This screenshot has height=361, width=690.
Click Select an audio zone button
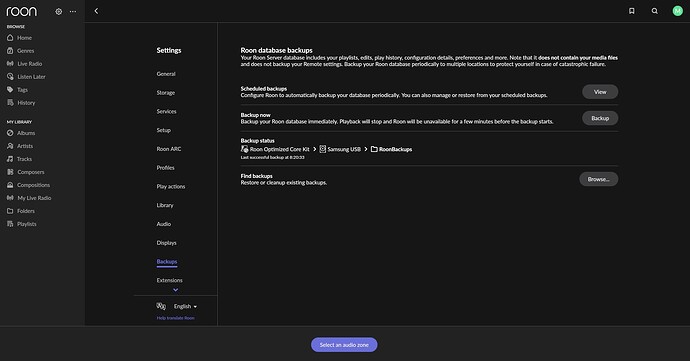click(x=344, y=345)
